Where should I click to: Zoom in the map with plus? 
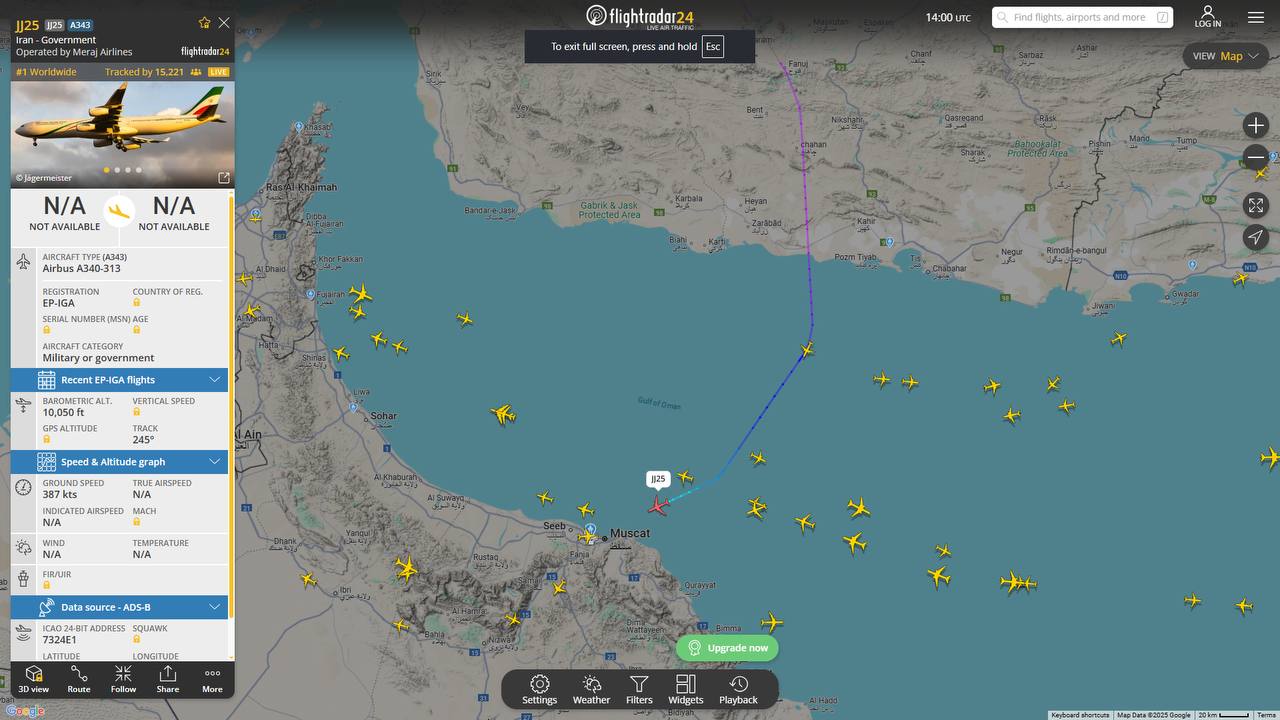[1256, 125]
